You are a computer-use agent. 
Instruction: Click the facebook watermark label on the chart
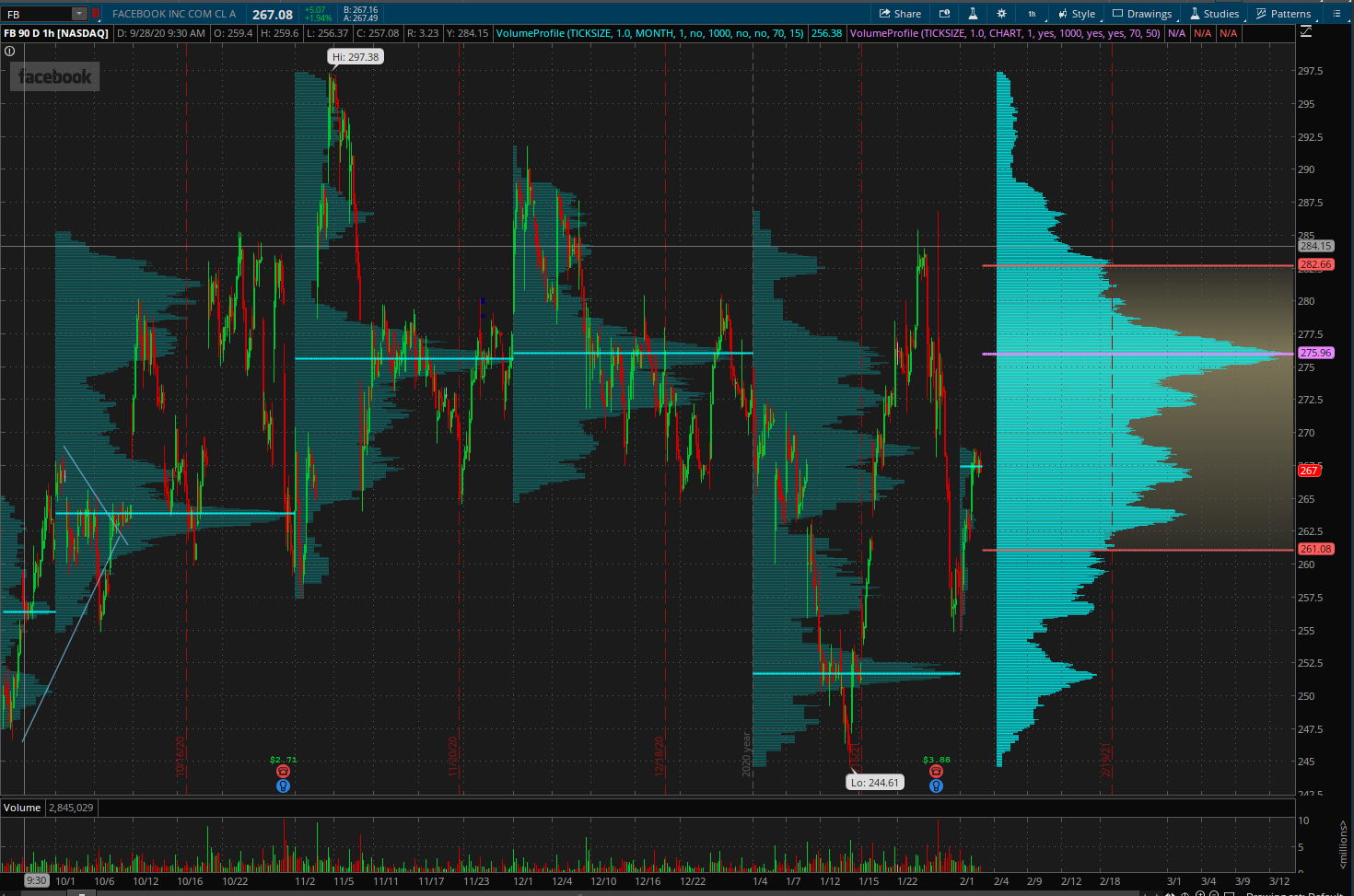[x=55, y=76]
